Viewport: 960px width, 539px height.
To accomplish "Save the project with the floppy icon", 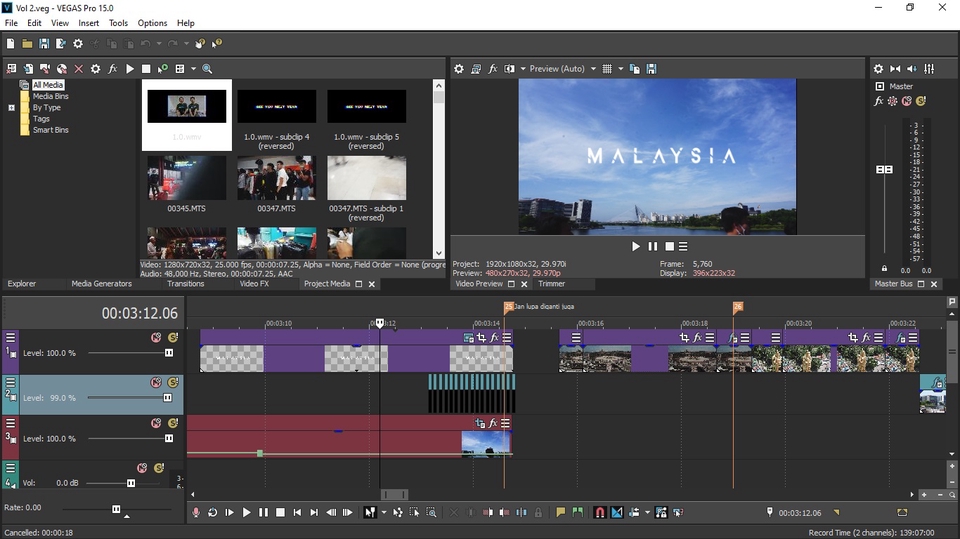I will coord(44,43).
